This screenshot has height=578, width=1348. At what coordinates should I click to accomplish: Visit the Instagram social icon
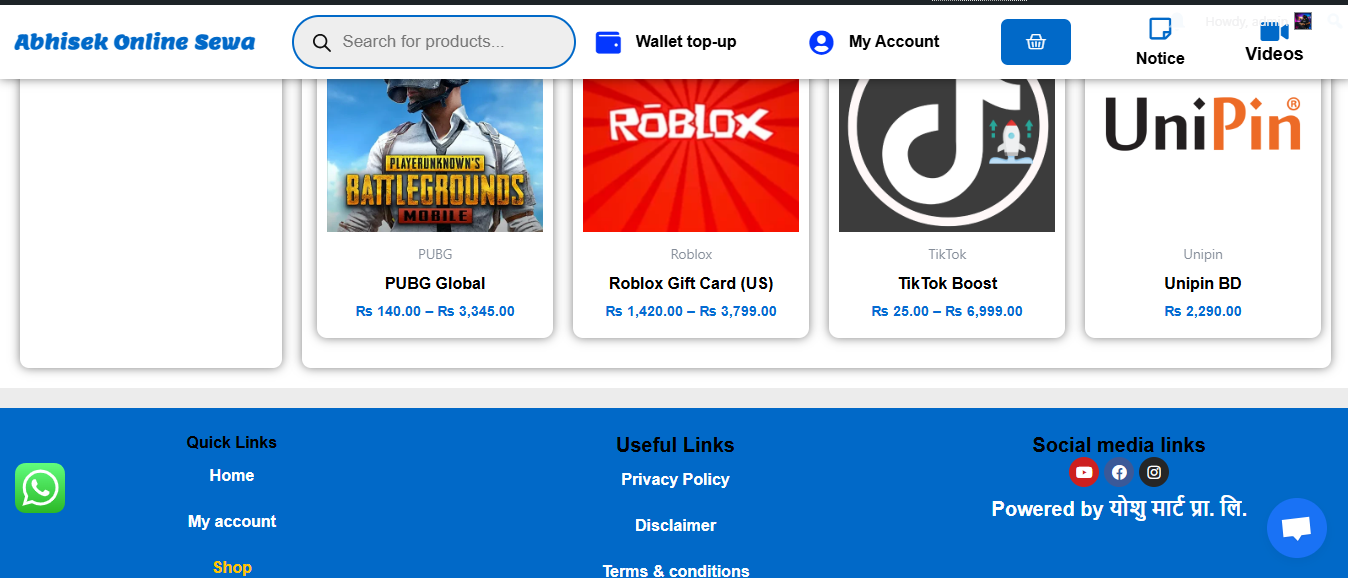(x=1154, y=472)
